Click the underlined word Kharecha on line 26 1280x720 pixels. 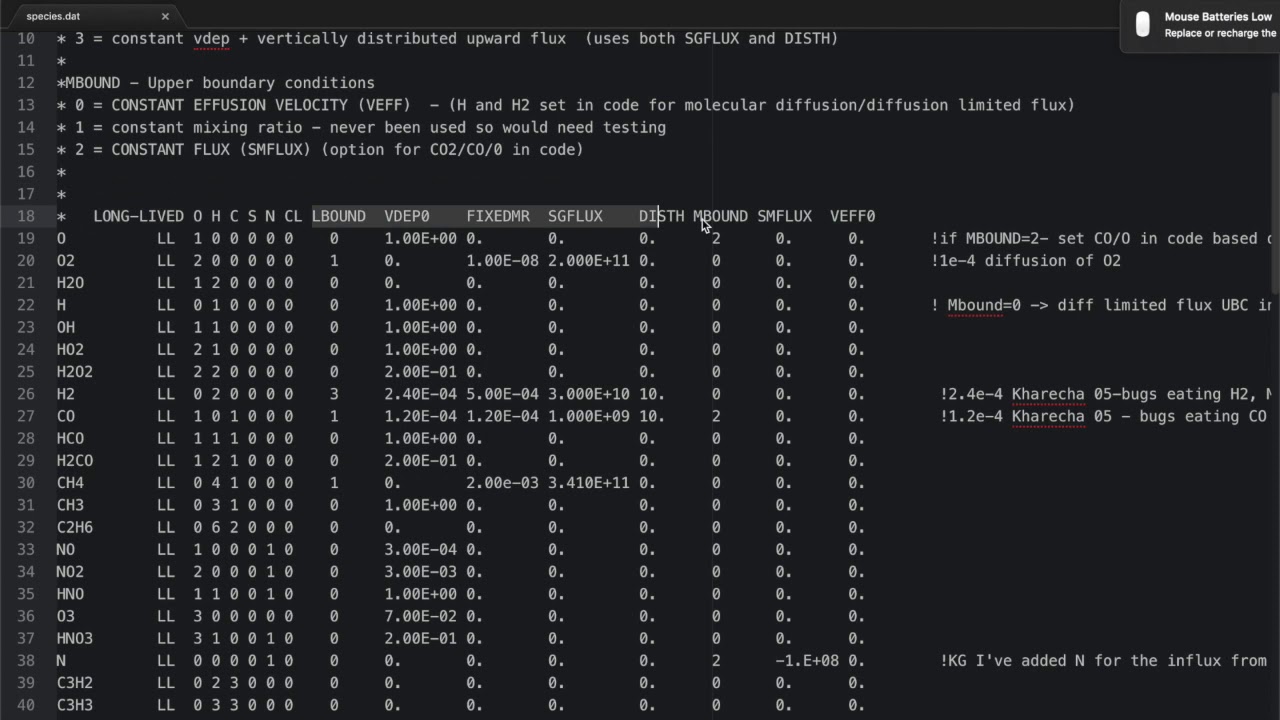tap(1048, 394)
